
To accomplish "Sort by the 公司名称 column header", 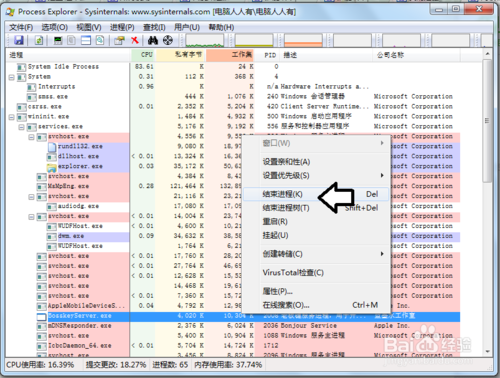I will [x=416, y=55].
